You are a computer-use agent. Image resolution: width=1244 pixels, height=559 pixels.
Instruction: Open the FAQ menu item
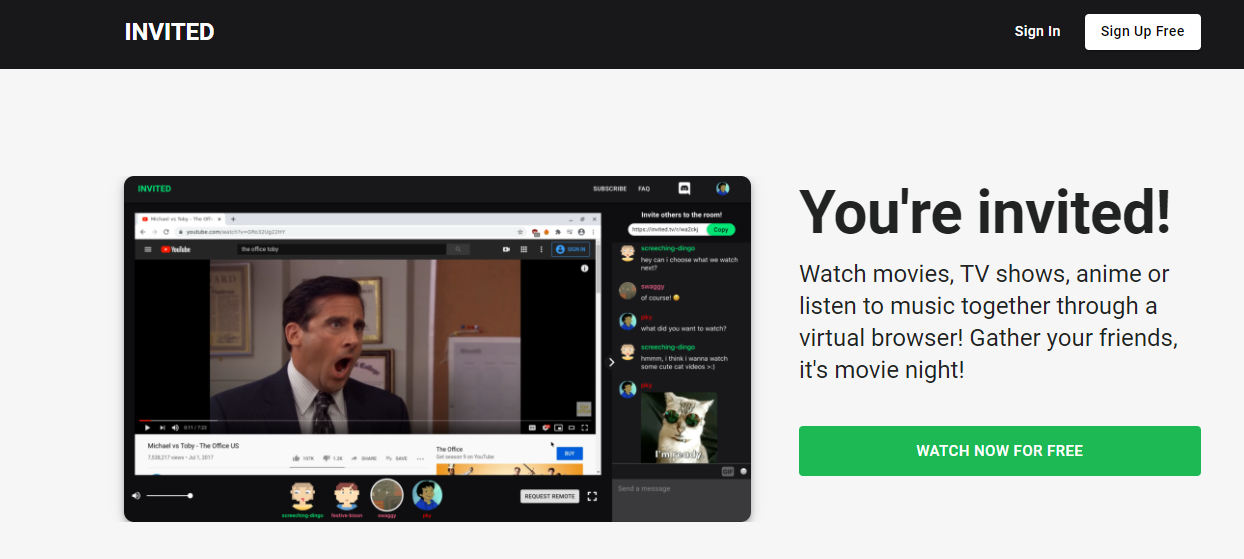tap(644, 188)
